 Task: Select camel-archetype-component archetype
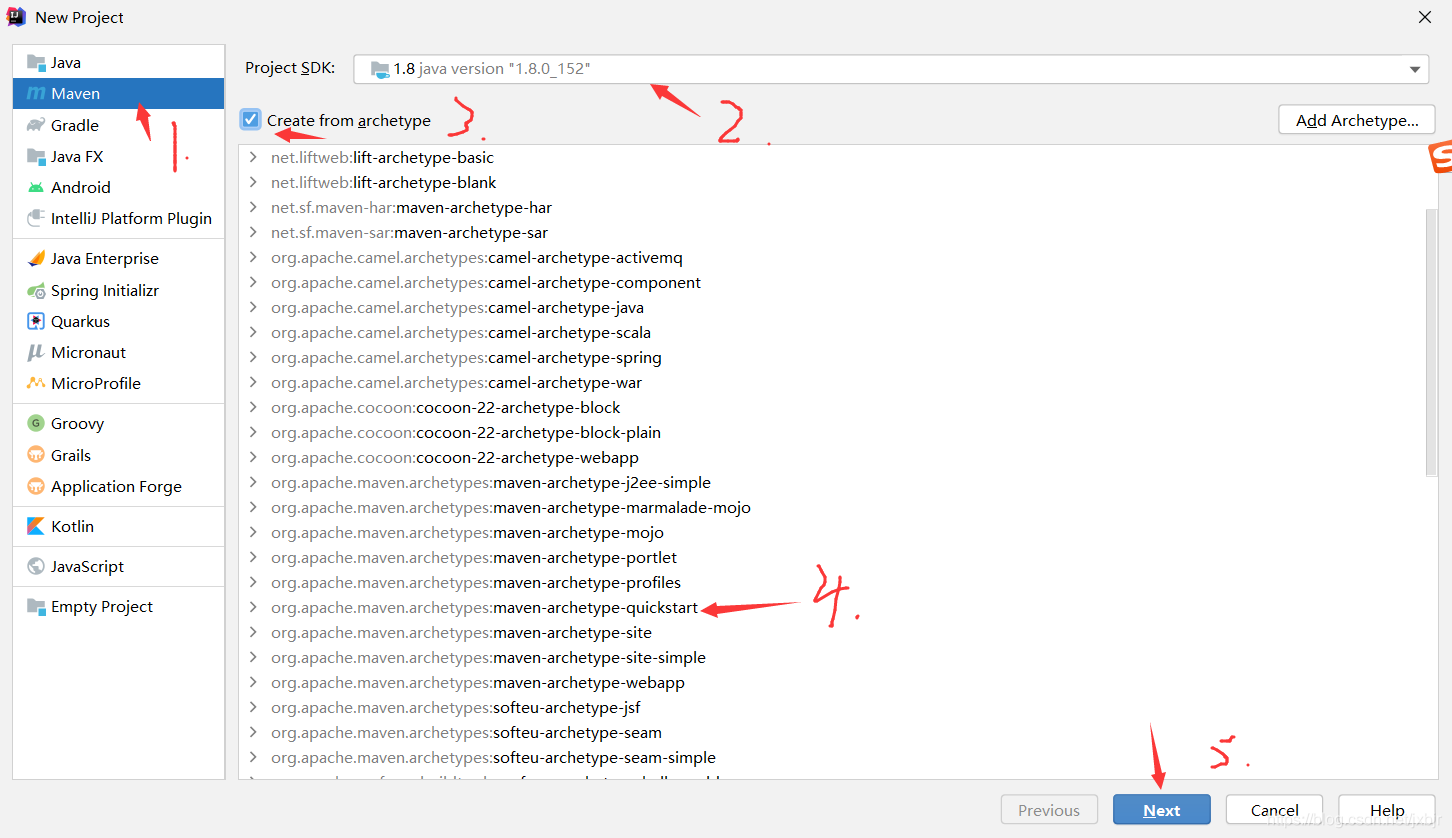pos(486,282)
